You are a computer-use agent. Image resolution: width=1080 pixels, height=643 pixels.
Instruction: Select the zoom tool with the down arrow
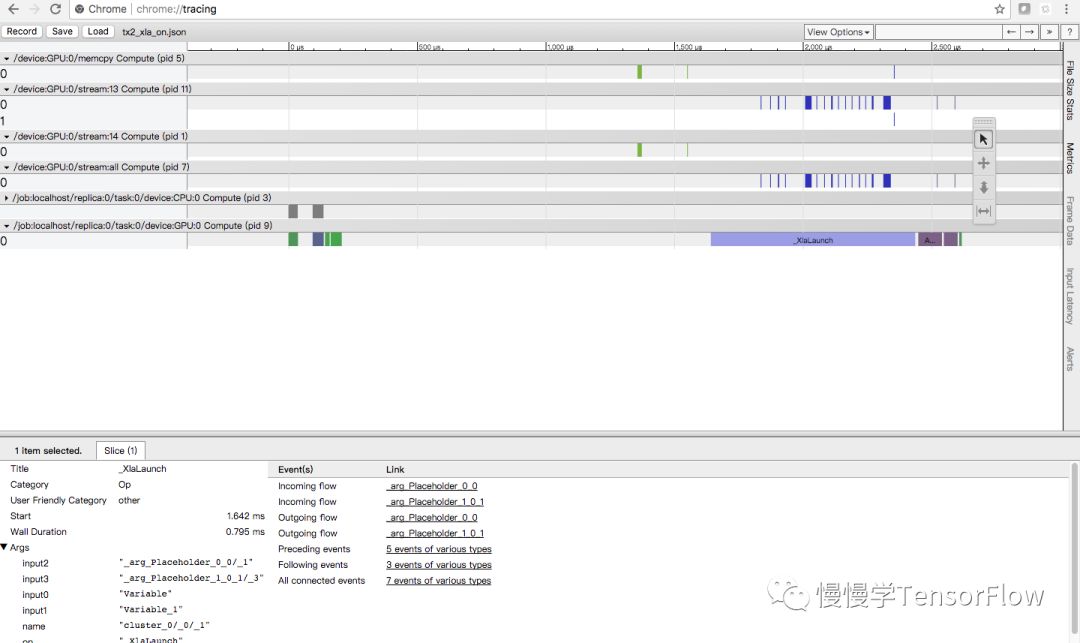[x=984, y=187]
